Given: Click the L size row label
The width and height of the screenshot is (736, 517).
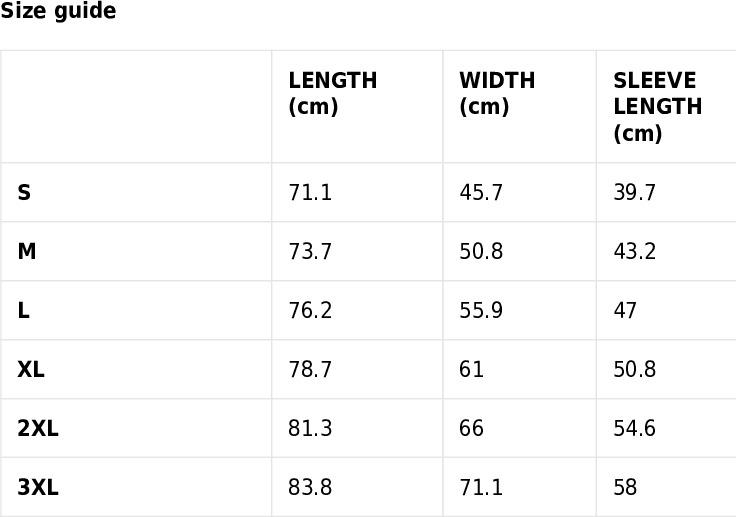Looking at the screenshot, I should tap(23, 310).
